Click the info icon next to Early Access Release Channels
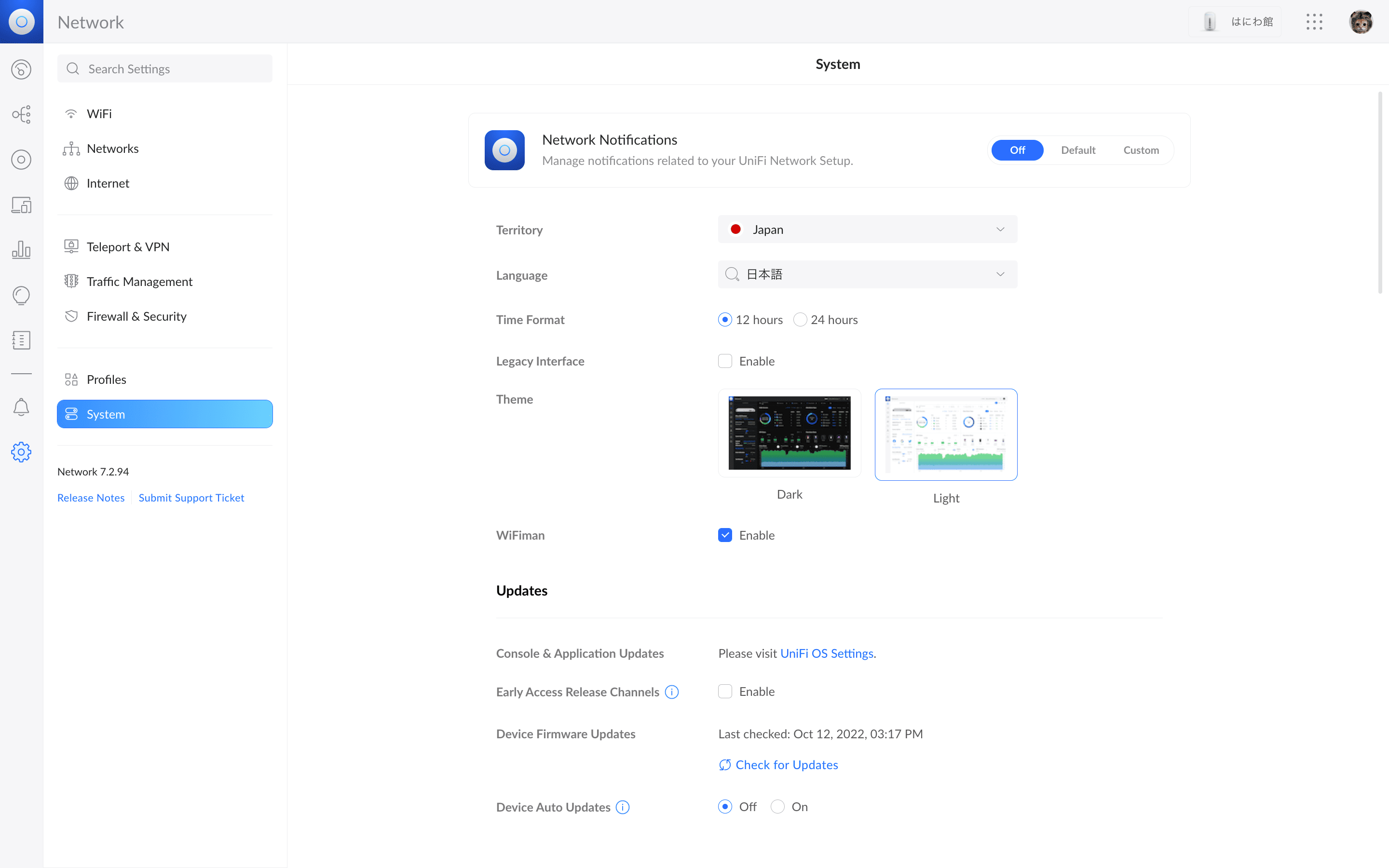This screenshot has width=1389, height=868. 671,692
